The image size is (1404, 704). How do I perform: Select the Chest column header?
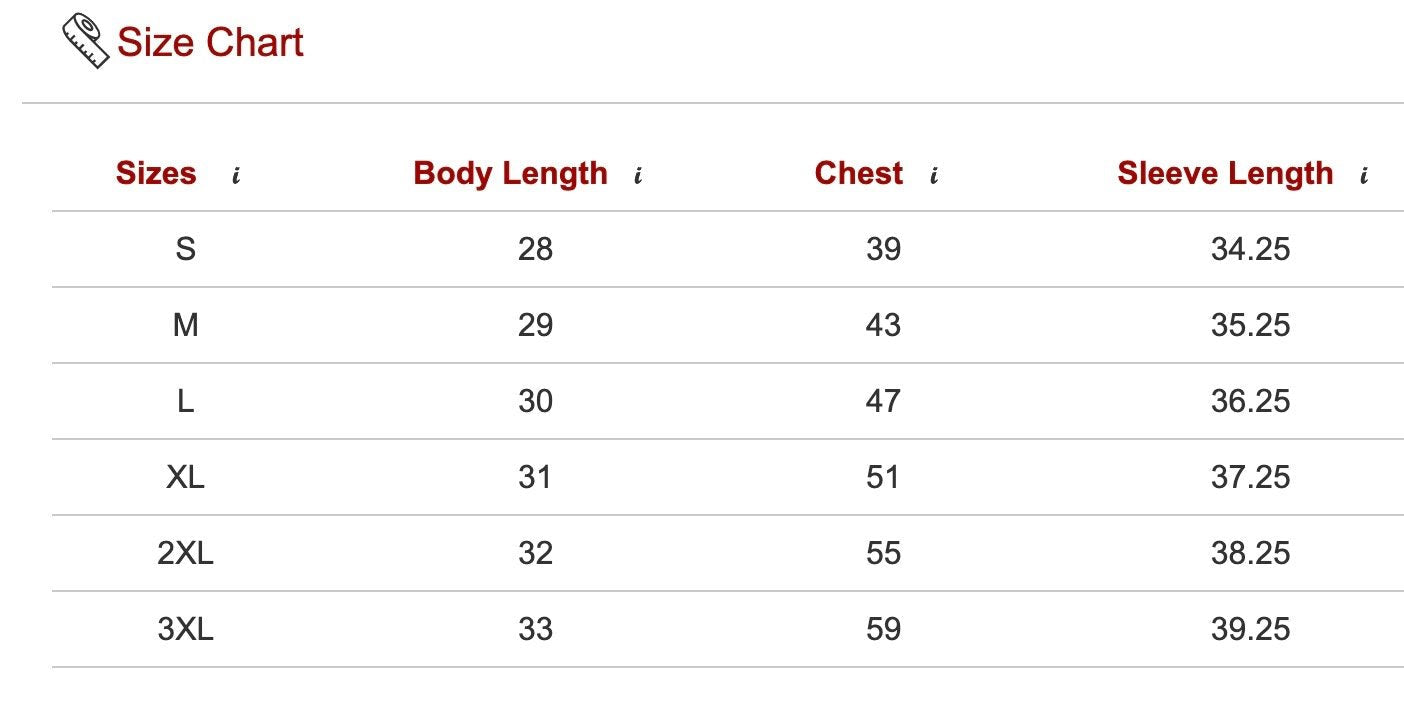coord(858,173)
